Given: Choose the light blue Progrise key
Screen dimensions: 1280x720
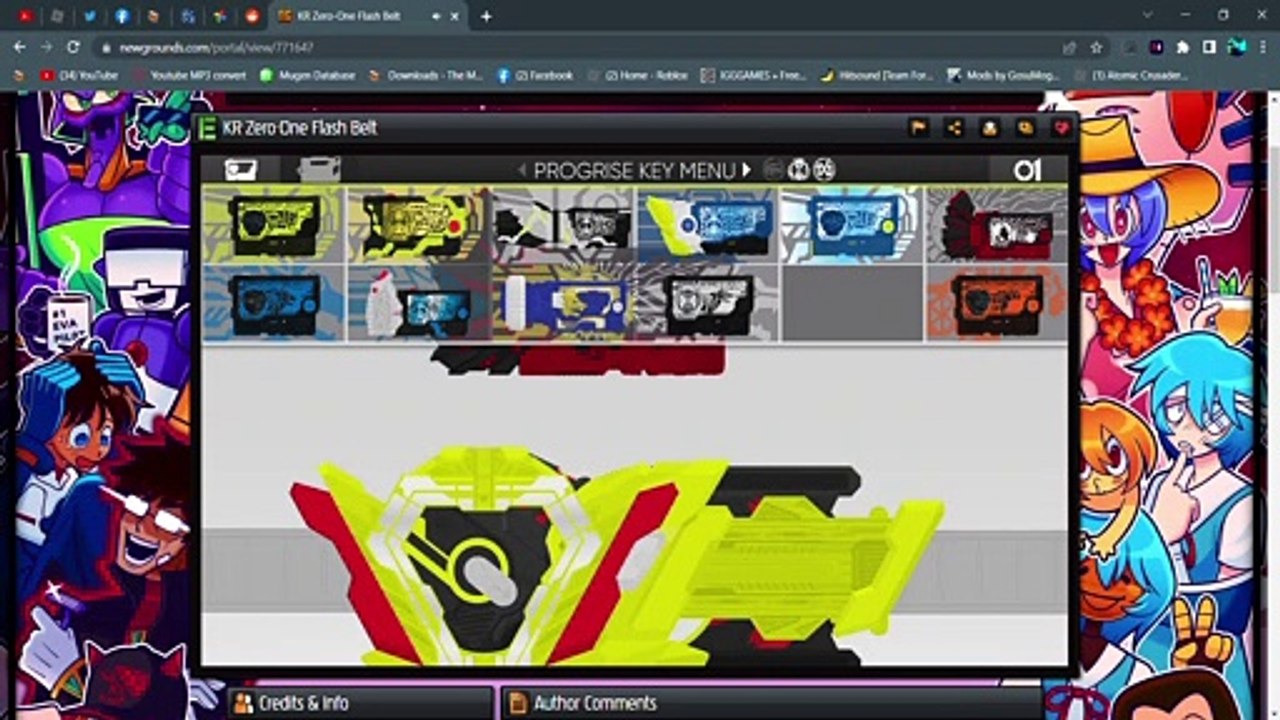Looking at the screenshot, I should click(852, 224).
